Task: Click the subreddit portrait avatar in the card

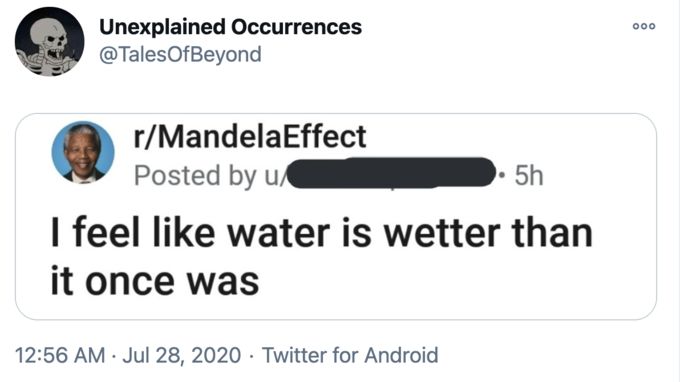Action: [83, 152]
